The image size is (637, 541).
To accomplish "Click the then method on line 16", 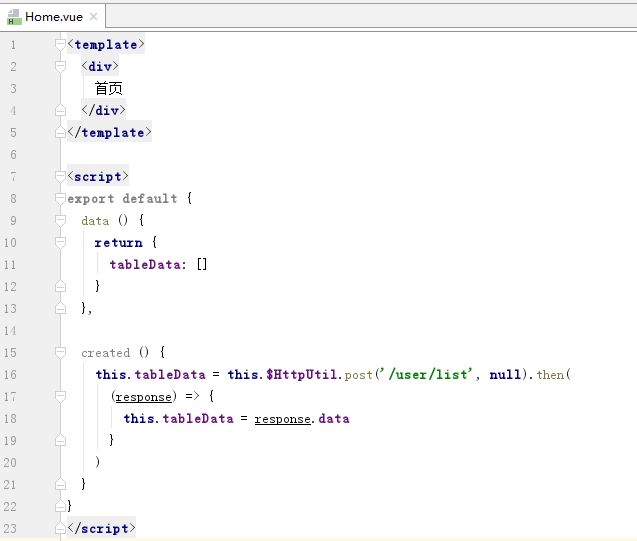I will click(550, 374).
